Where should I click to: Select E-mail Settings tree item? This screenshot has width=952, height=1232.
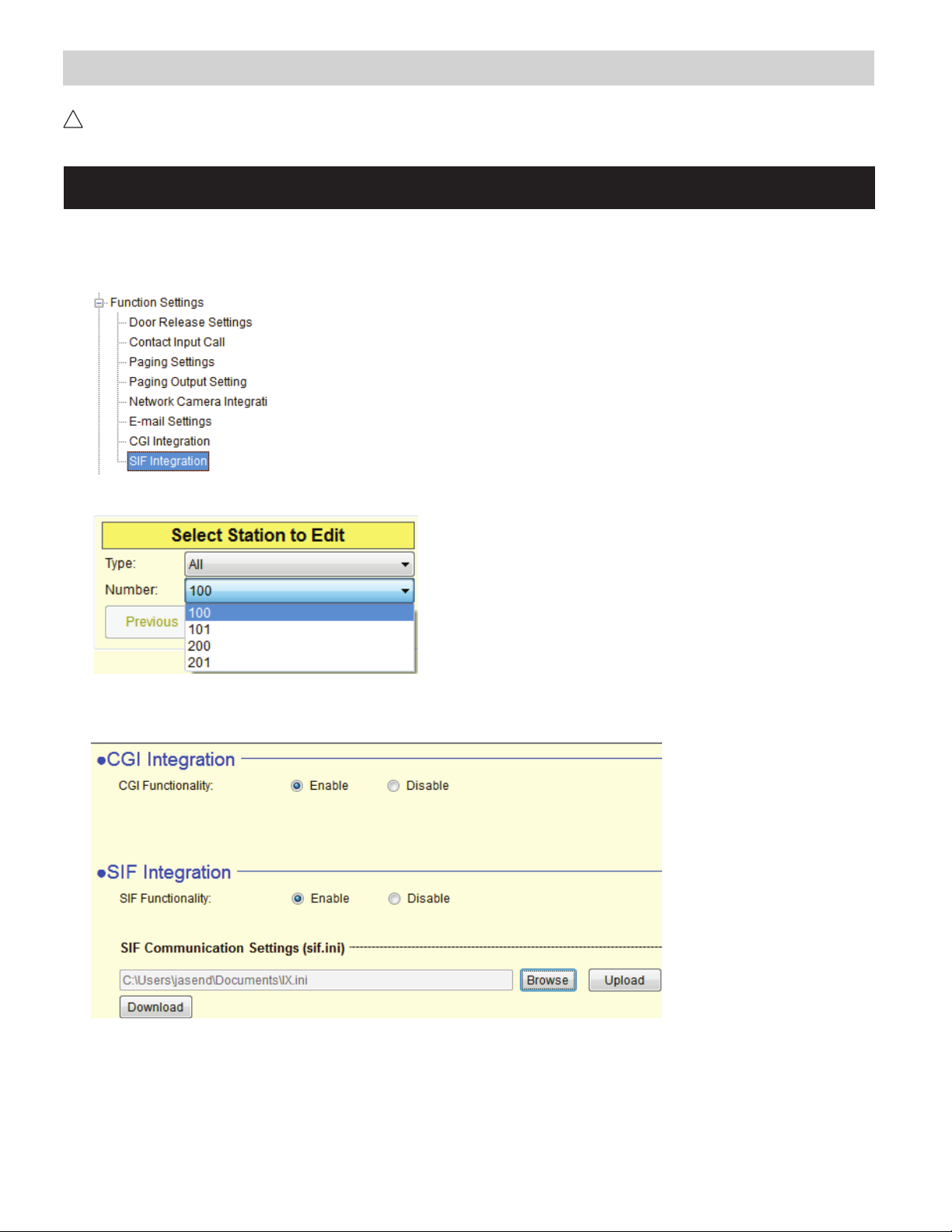tap(169, 421)
